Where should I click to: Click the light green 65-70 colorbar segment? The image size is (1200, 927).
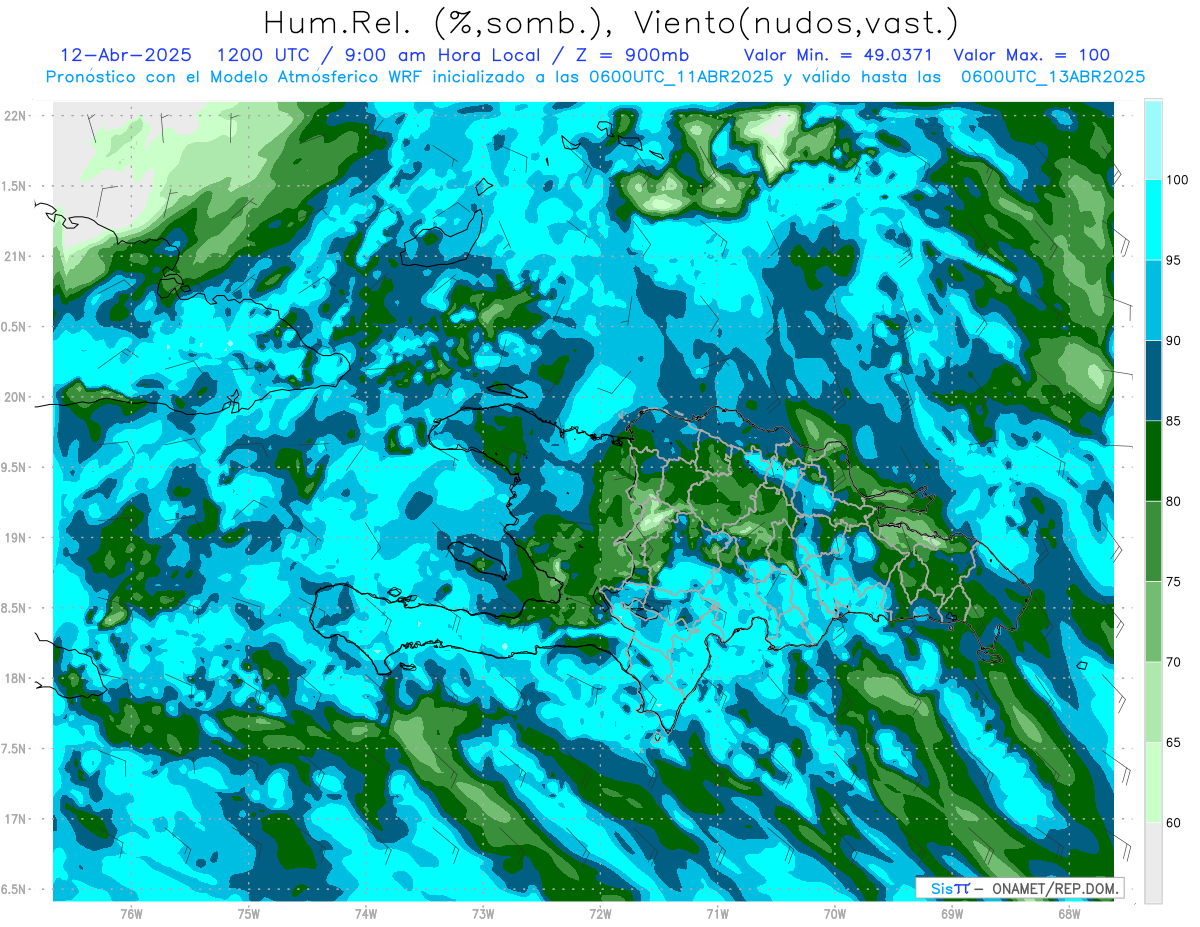[1153, 702]
